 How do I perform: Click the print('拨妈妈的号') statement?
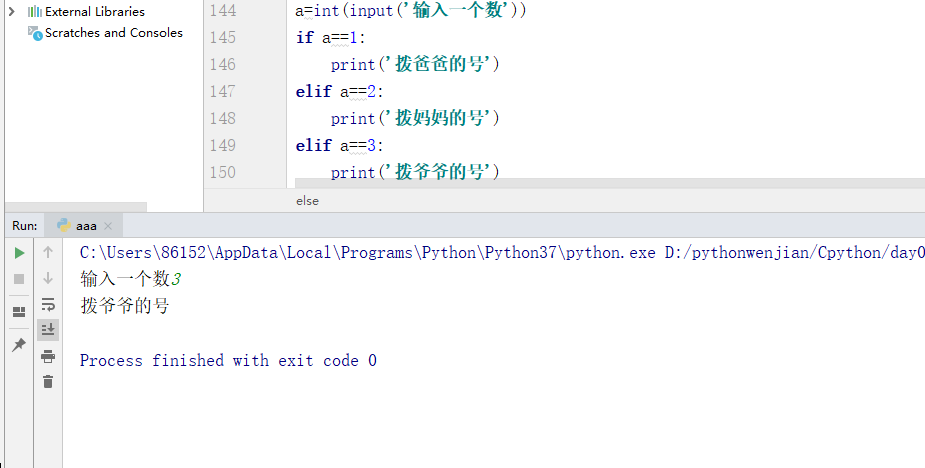click(415, 118)
